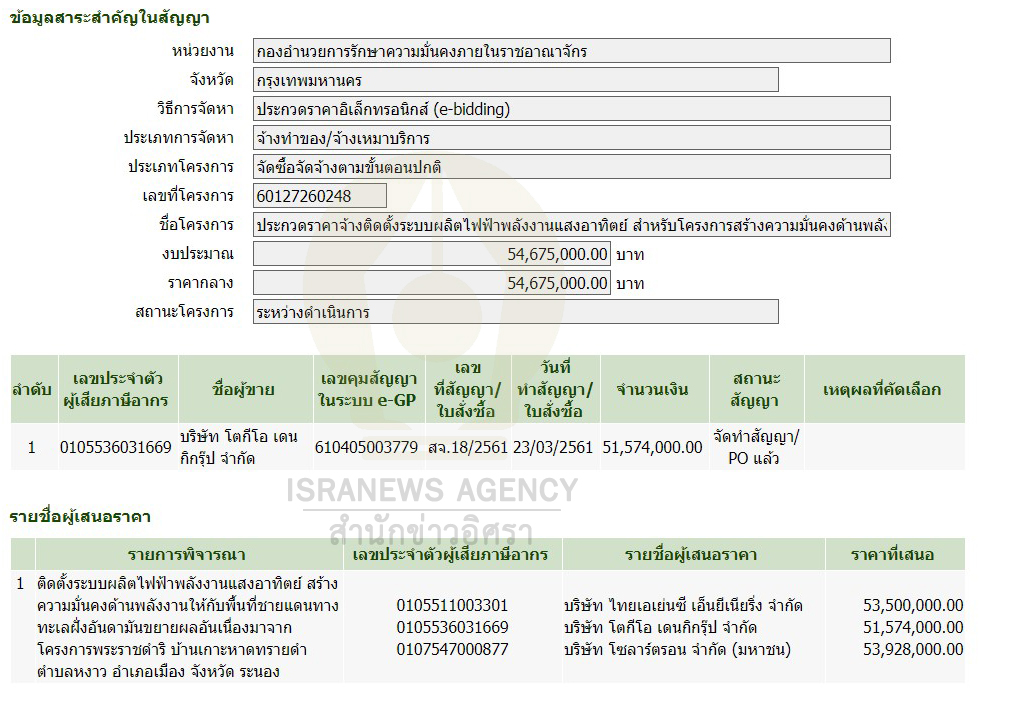
Task: Click the ประเภทโครงการ field
Action: point(571,167)
